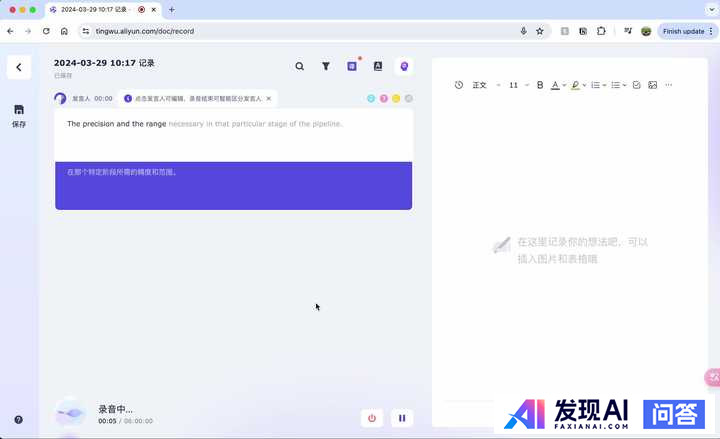This screenshot has height=439, width=720.
Task: Stop recording with the red power button
Action: pyautogui.click(x=372, y=418)
